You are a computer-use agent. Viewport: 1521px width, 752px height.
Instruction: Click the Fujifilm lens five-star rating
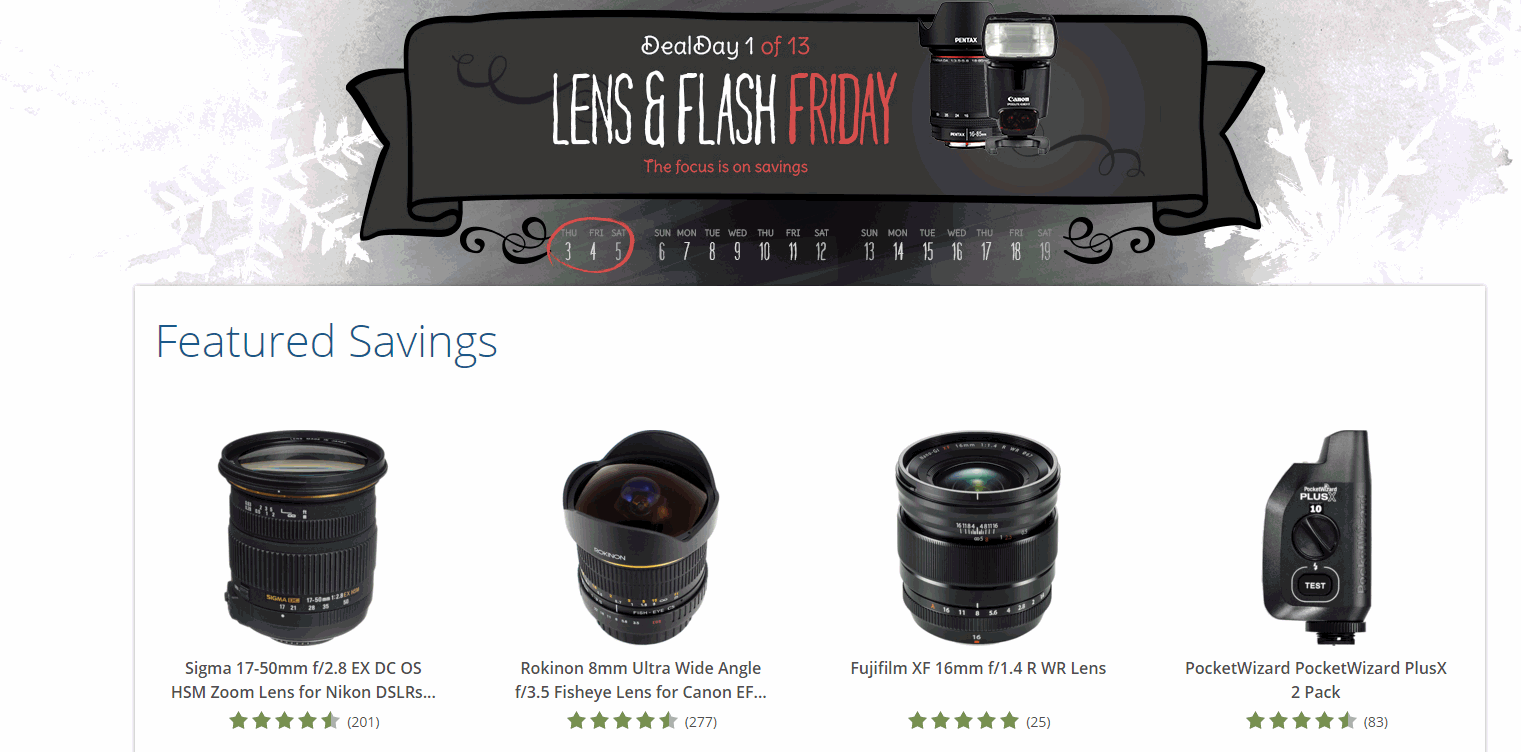(x=963, y=721)
